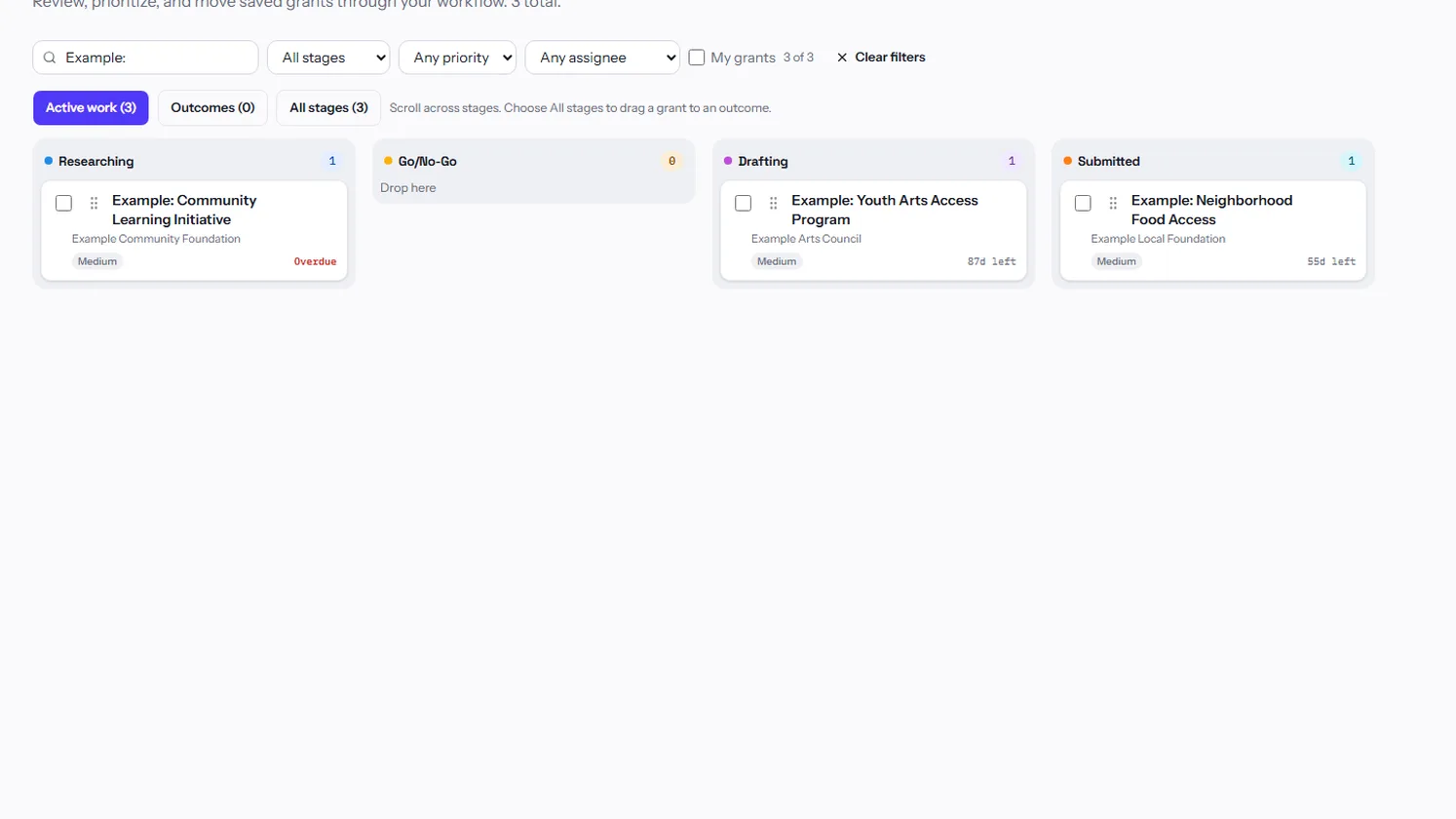The height and width of the screenshot is (819, 1456).
Task: Click the X icon beside Clear filters
Action: coord(842,58)
